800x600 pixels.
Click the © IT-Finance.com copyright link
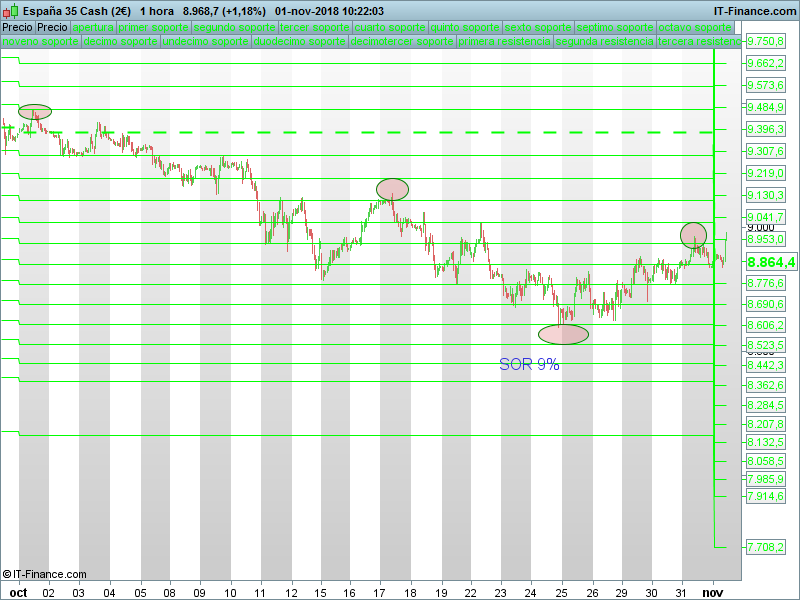(x=44, y=574)
